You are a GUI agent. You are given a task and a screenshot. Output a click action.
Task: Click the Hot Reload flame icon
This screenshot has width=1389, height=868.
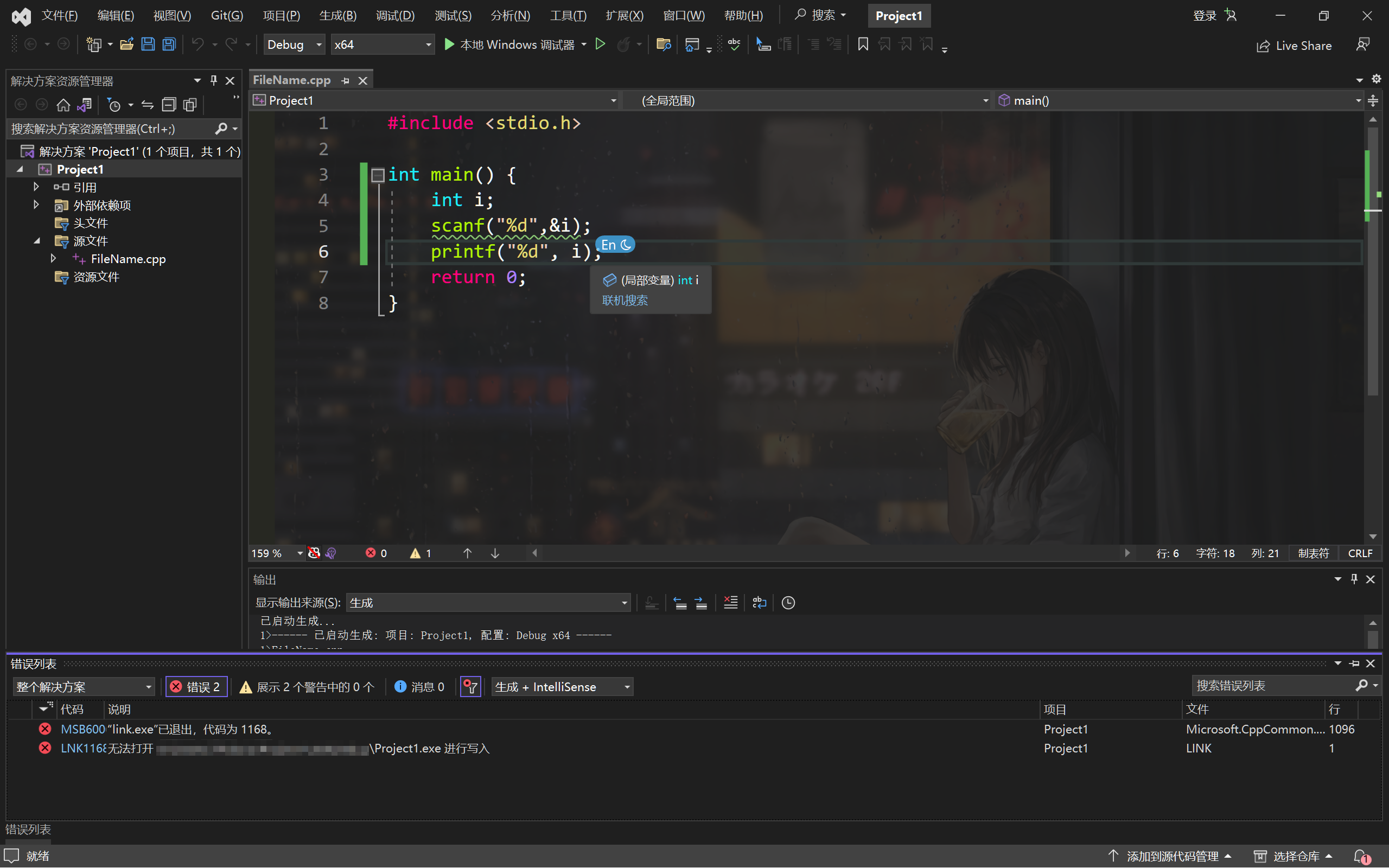tap(623, 44)
